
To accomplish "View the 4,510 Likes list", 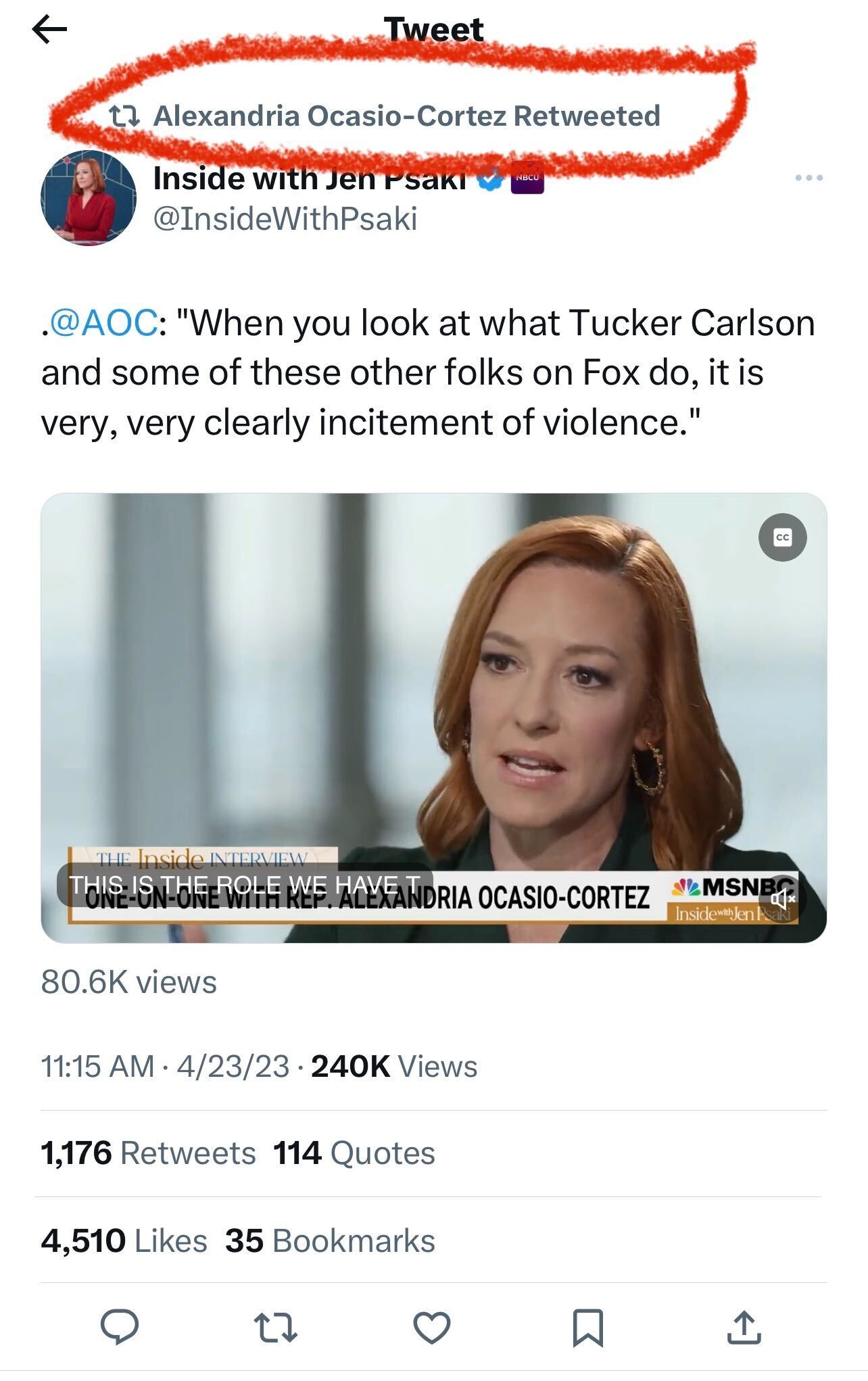I will [x=124, y=1240].
